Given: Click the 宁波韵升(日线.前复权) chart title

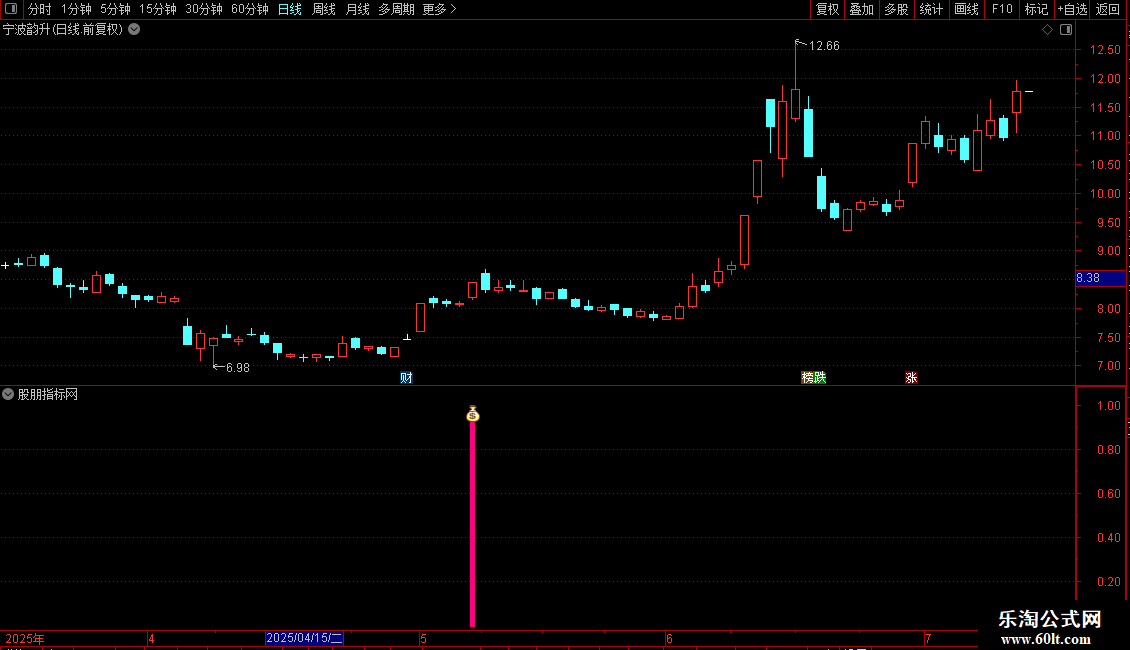Looking at the screenshot, I should click(x=63, y=30).
